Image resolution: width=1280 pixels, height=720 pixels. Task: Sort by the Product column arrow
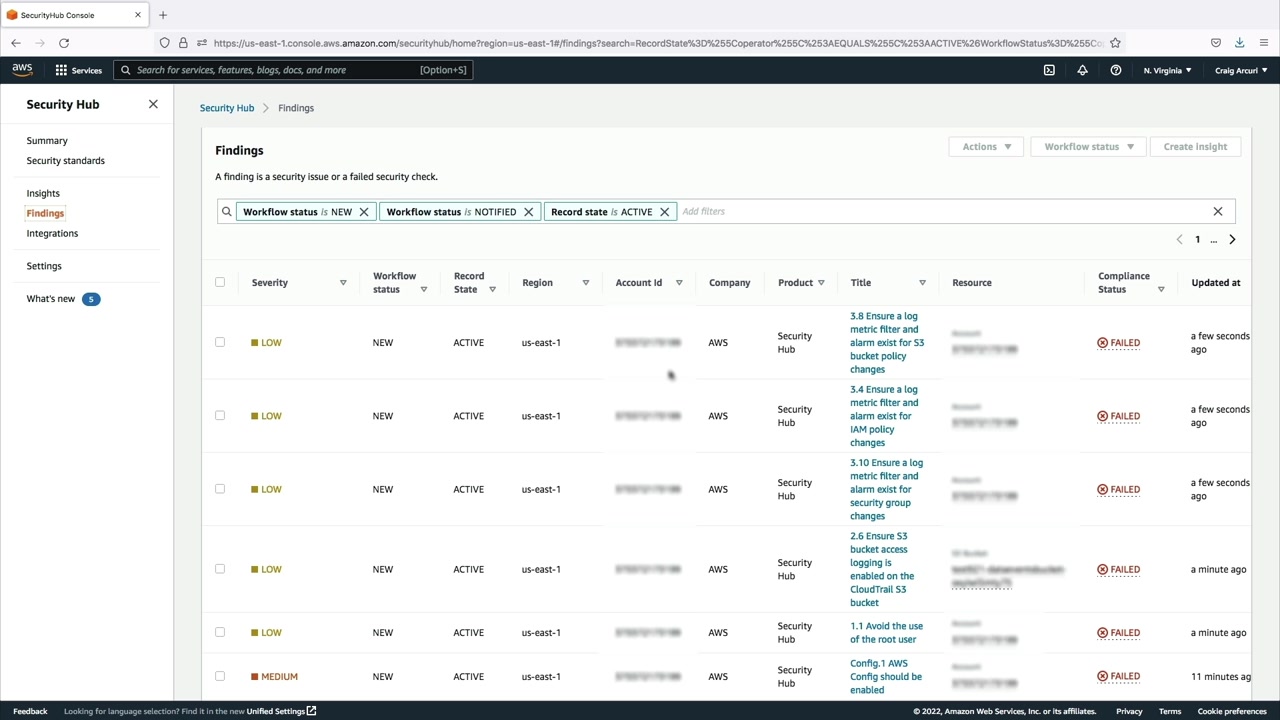coord(822,283)
